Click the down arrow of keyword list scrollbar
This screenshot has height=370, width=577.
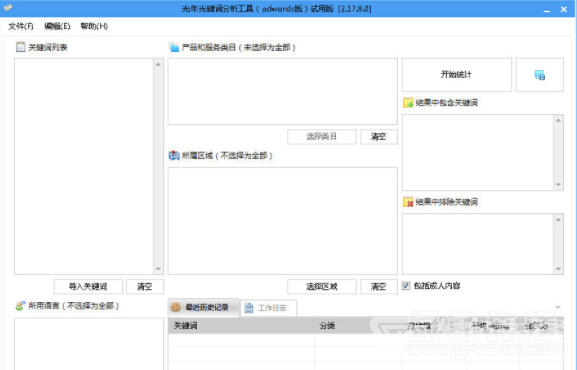pos(158,269)
